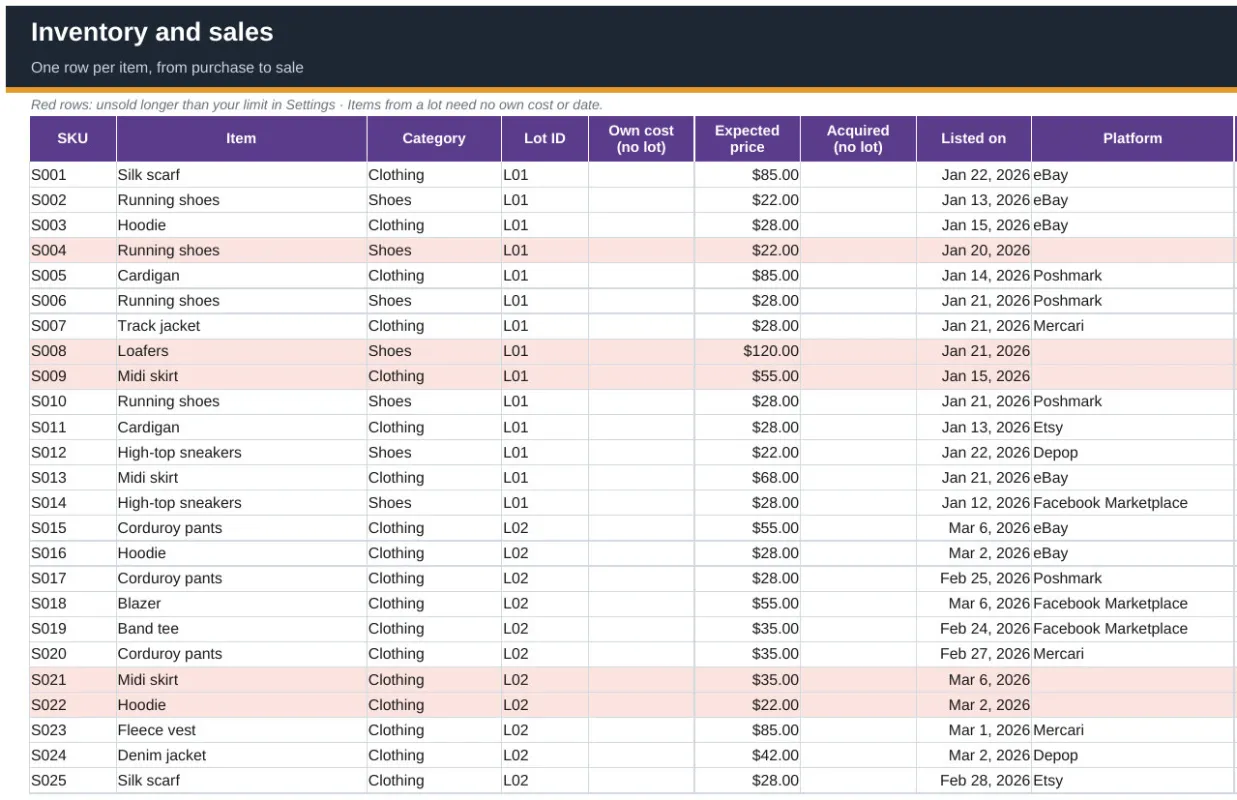The width and height of the screenshot is (1237, 800).
Task: Click SKU cell S006
Action: tap(73, 301)
